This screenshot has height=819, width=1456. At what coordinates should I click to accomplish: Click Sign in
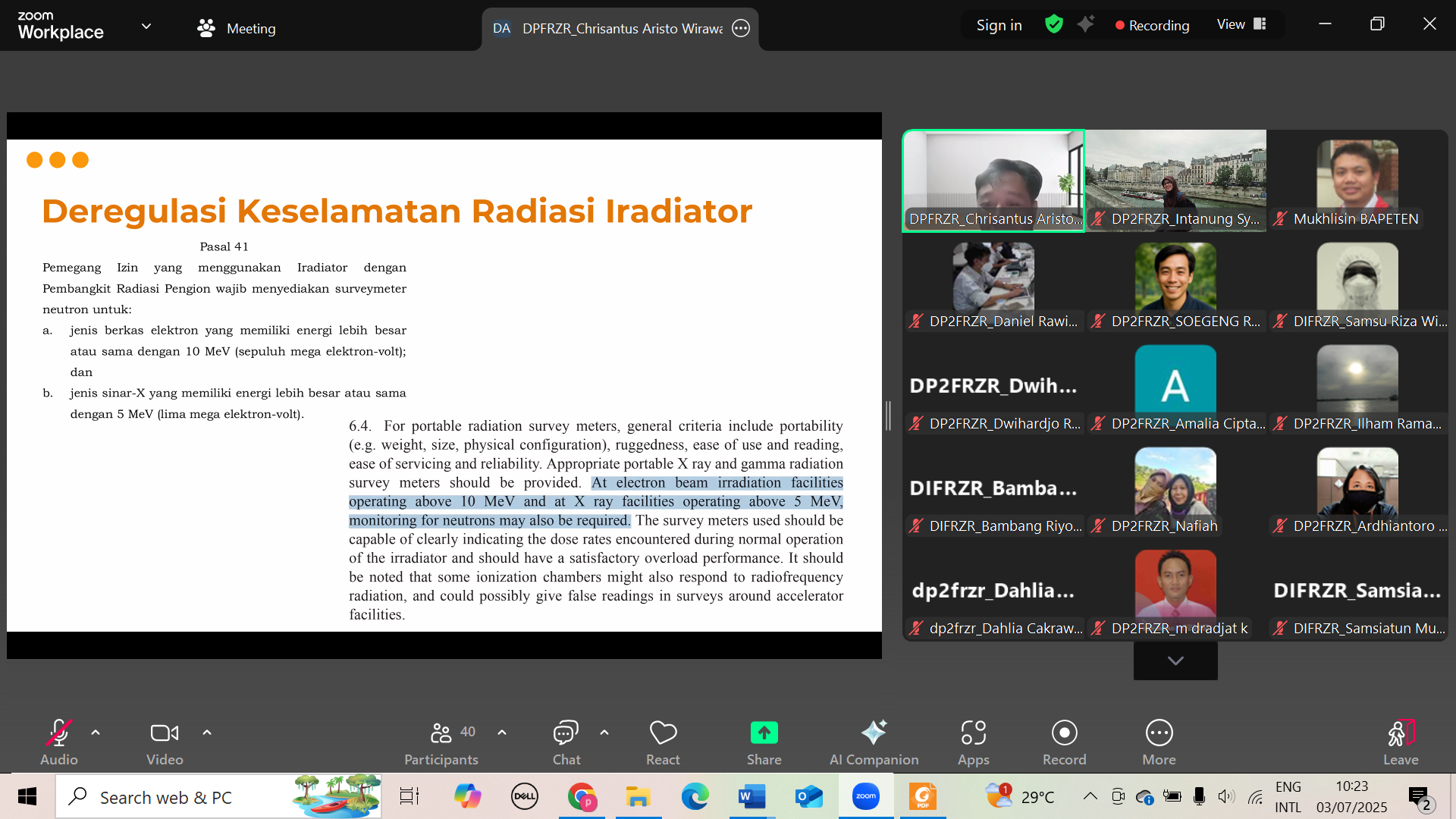(999, 25)
